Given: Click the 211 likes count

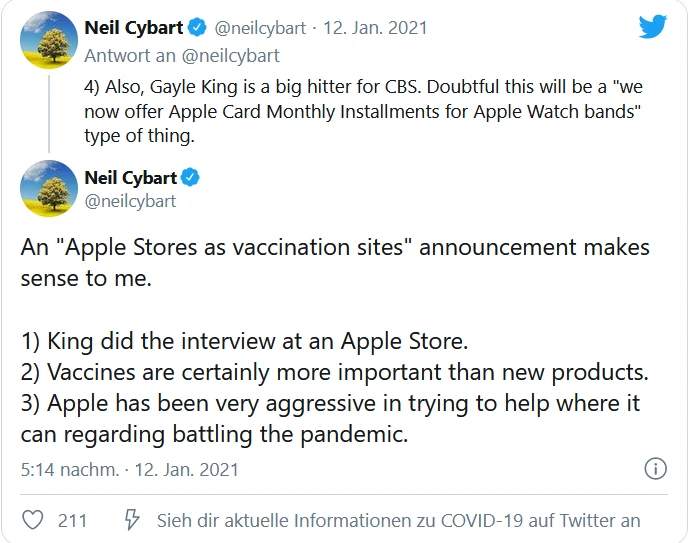Looking at the screenshot, I should tap(72, 520).
